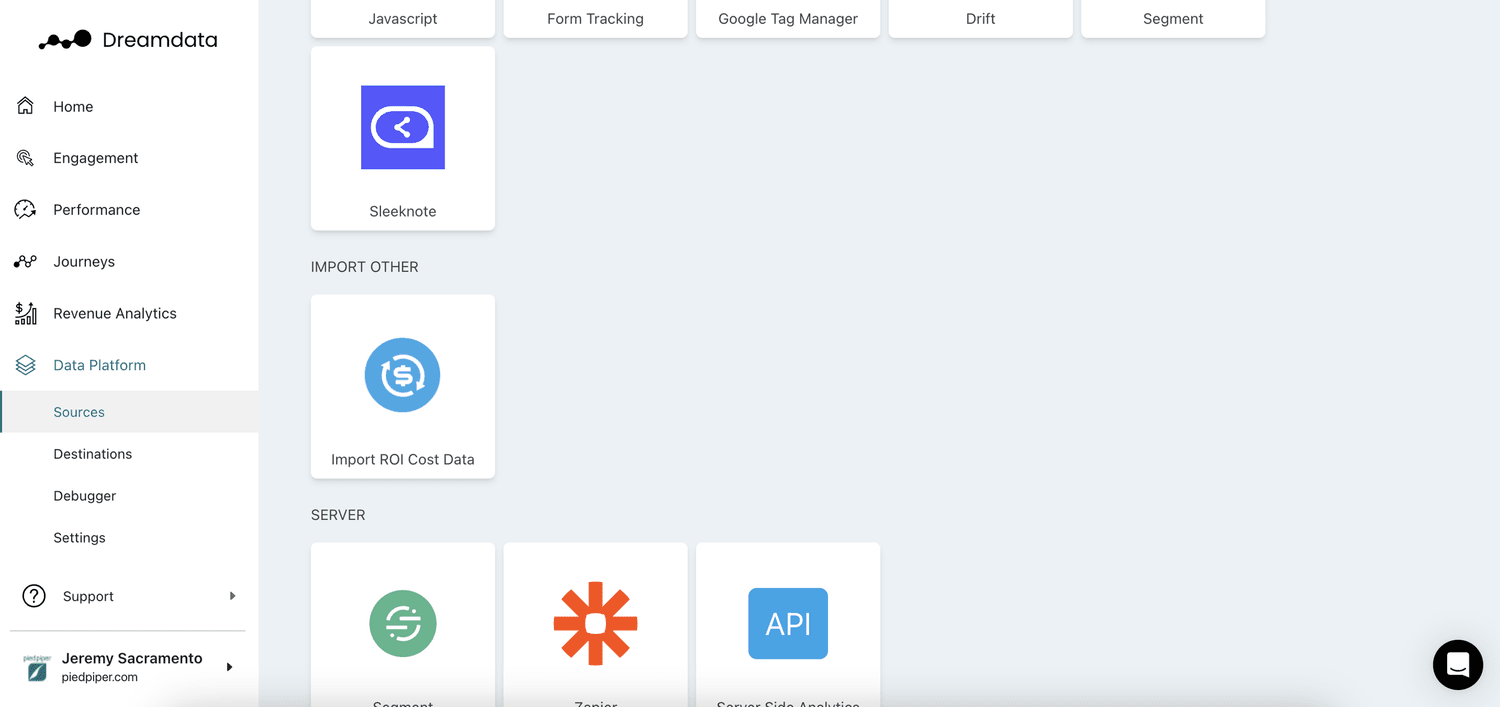
Task: Select the Form Tracking source card
Action: [x=596, y=18]
